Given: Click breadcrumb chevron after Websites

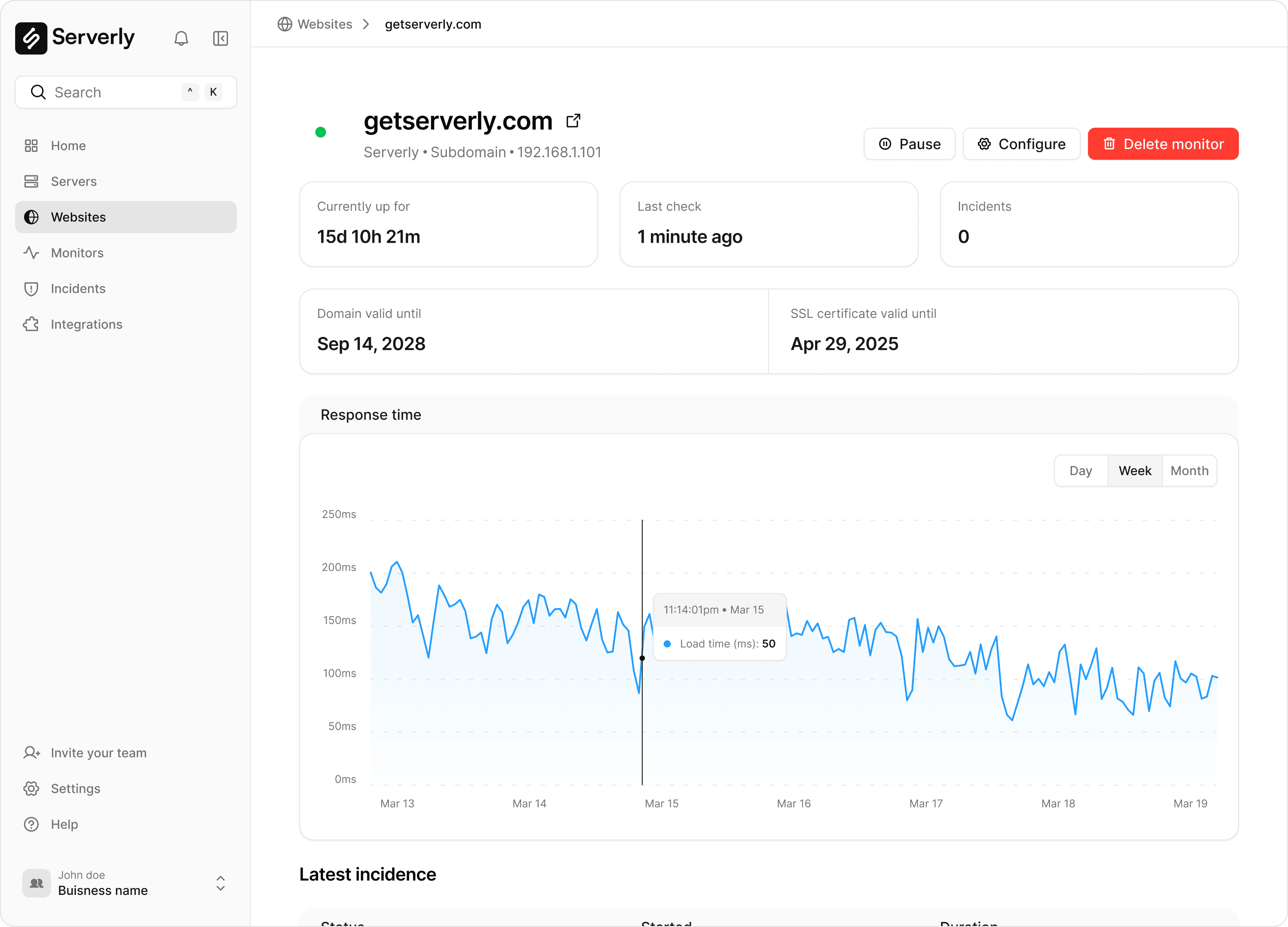Looking at the screenshot, I should 366,25.
